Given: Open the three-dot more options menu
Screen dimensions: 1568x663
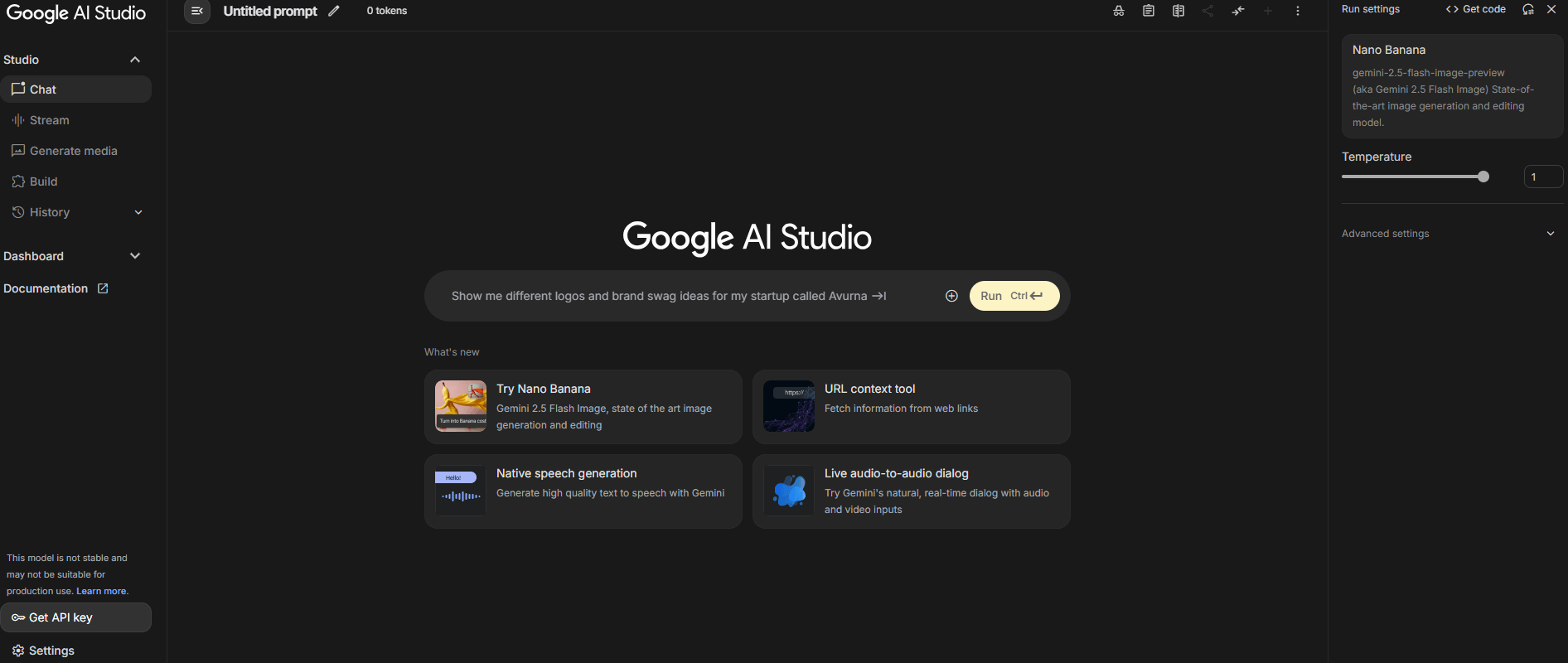Looking at the screenshot, I should tap(1298, 11).
